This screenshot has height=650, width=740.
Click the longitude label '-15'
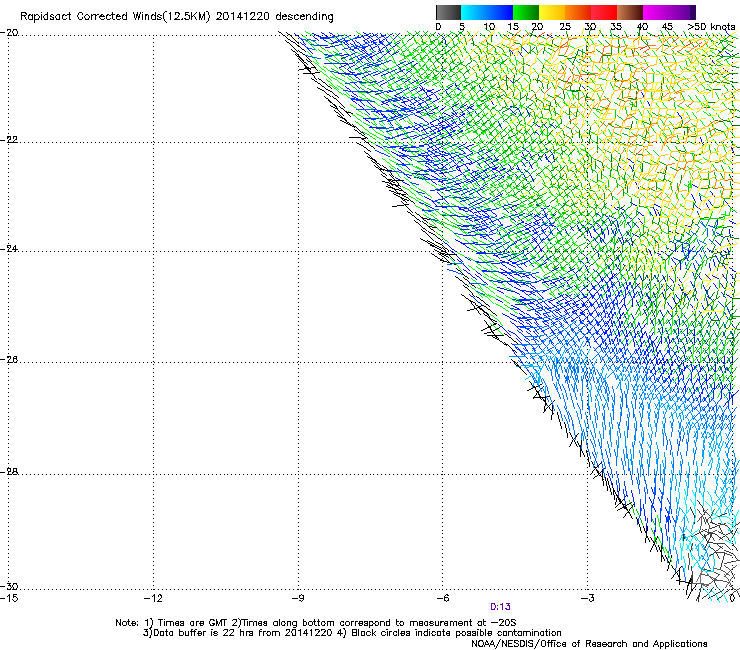[9, 598]
